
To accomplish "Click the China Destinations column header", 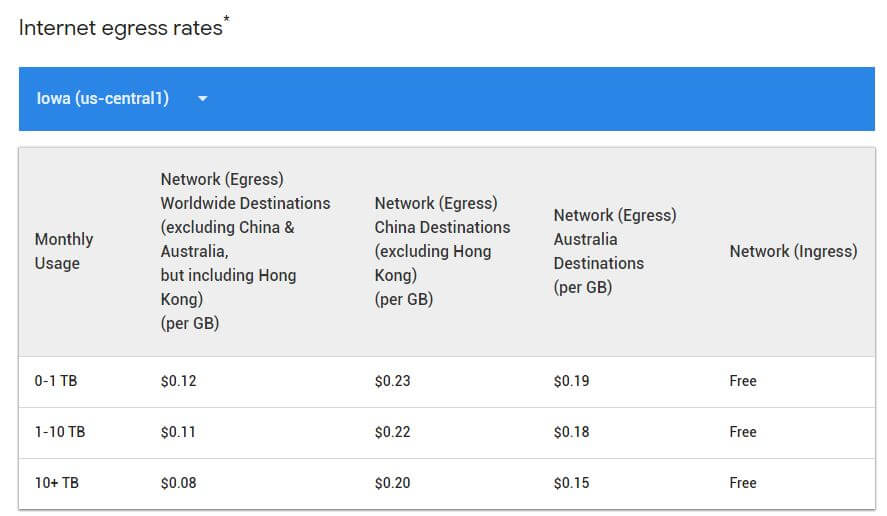I will tap(442, 251).
